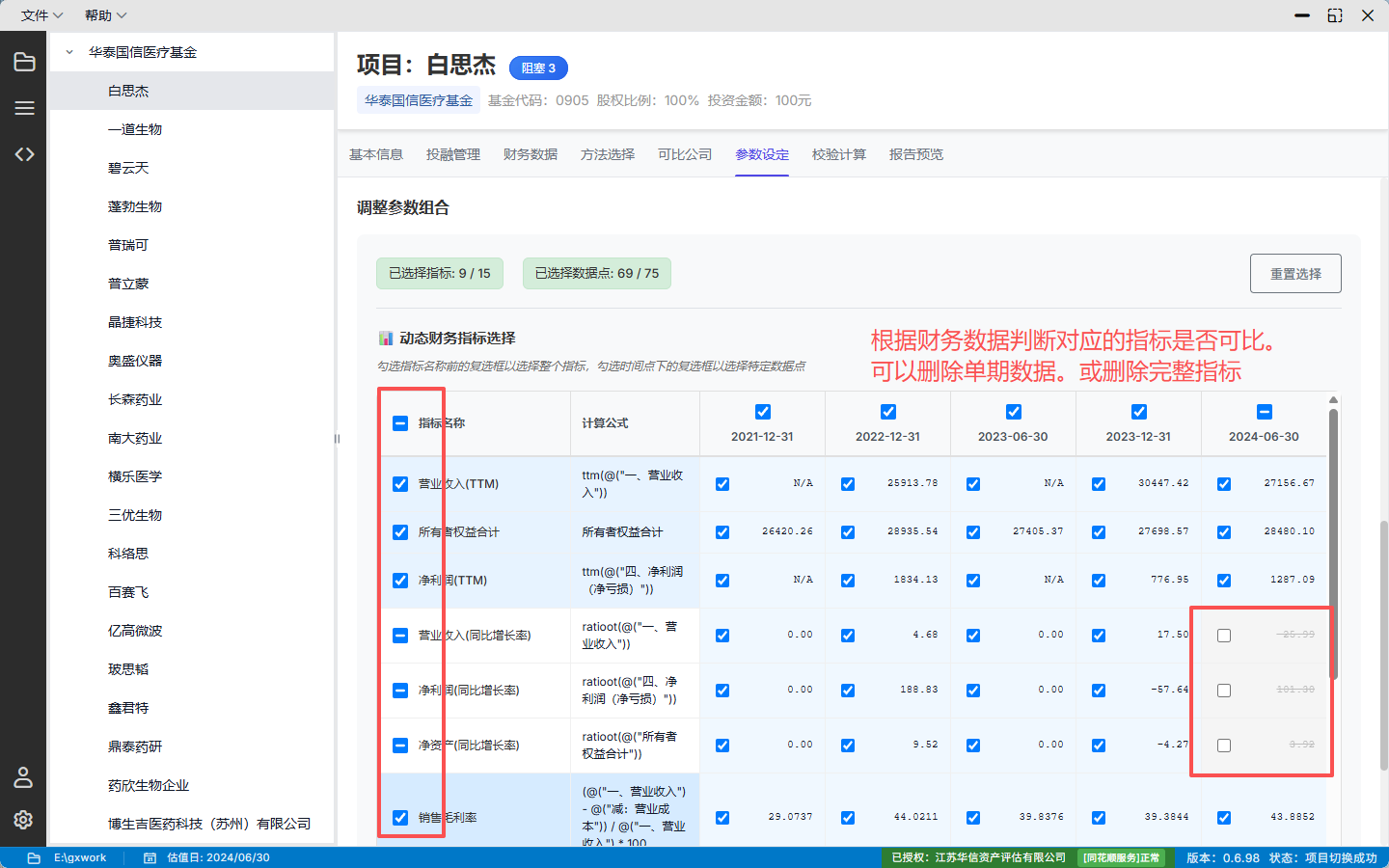This screenshot has width=1389, height=868.
Task: Click the 版本: 0.6.98 status text
Action: (1223, 857)
